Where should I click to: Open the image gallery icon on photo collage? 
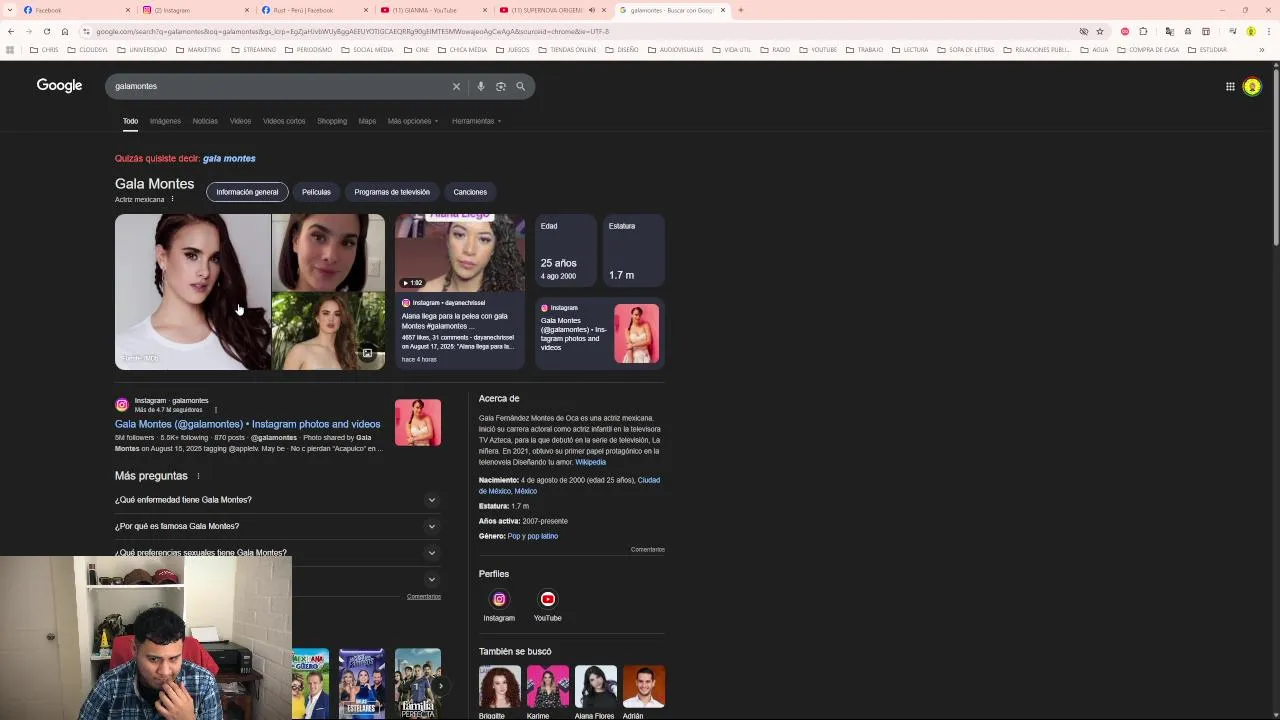click(x=367, y=353)
